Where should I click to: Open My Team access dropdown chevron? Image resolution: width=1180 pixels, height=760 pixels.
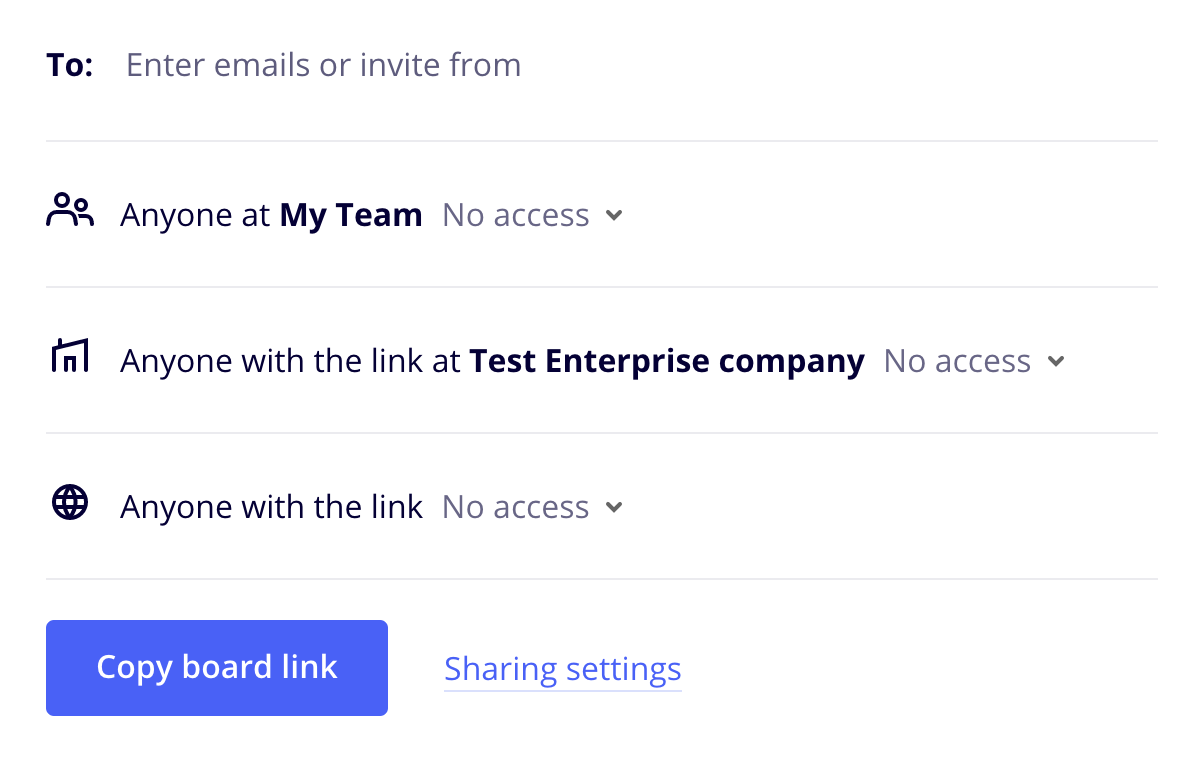pyautogui.click(x=614, y=216)
